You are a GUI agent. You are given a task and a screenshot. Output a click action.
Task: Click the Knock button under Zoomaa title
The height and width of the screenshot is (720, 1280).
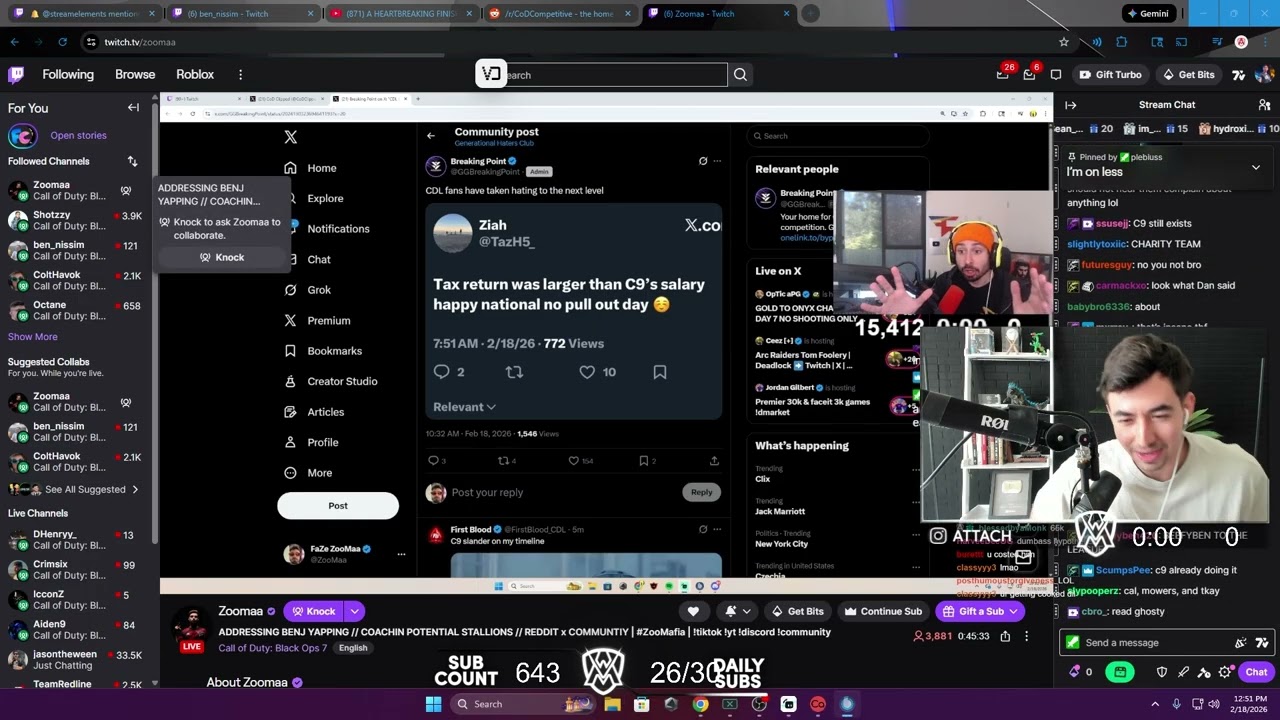click(x=313, y=611)
